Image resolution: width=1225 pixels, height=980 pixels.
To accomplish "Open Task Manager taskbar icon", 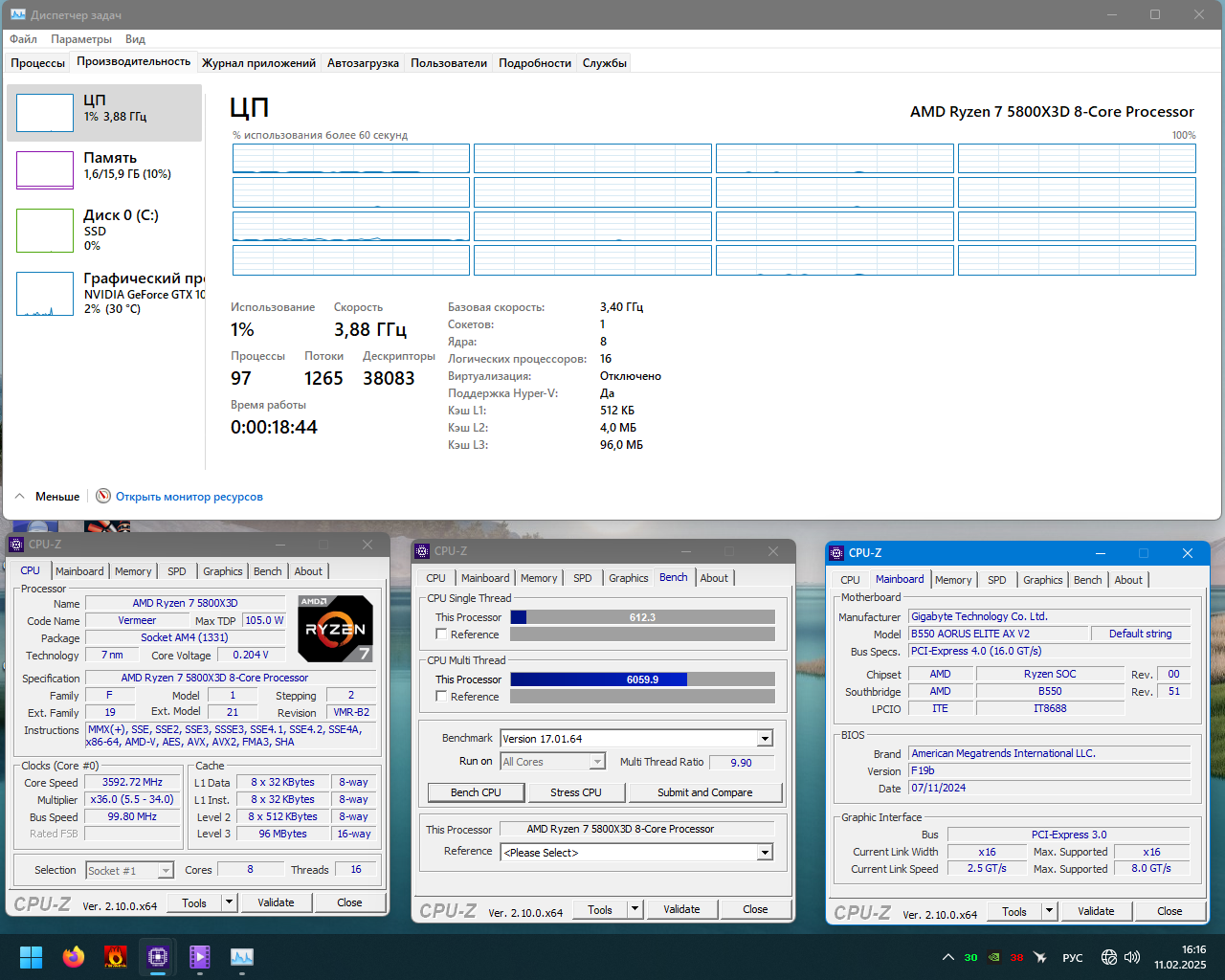I will coord(241,956).
